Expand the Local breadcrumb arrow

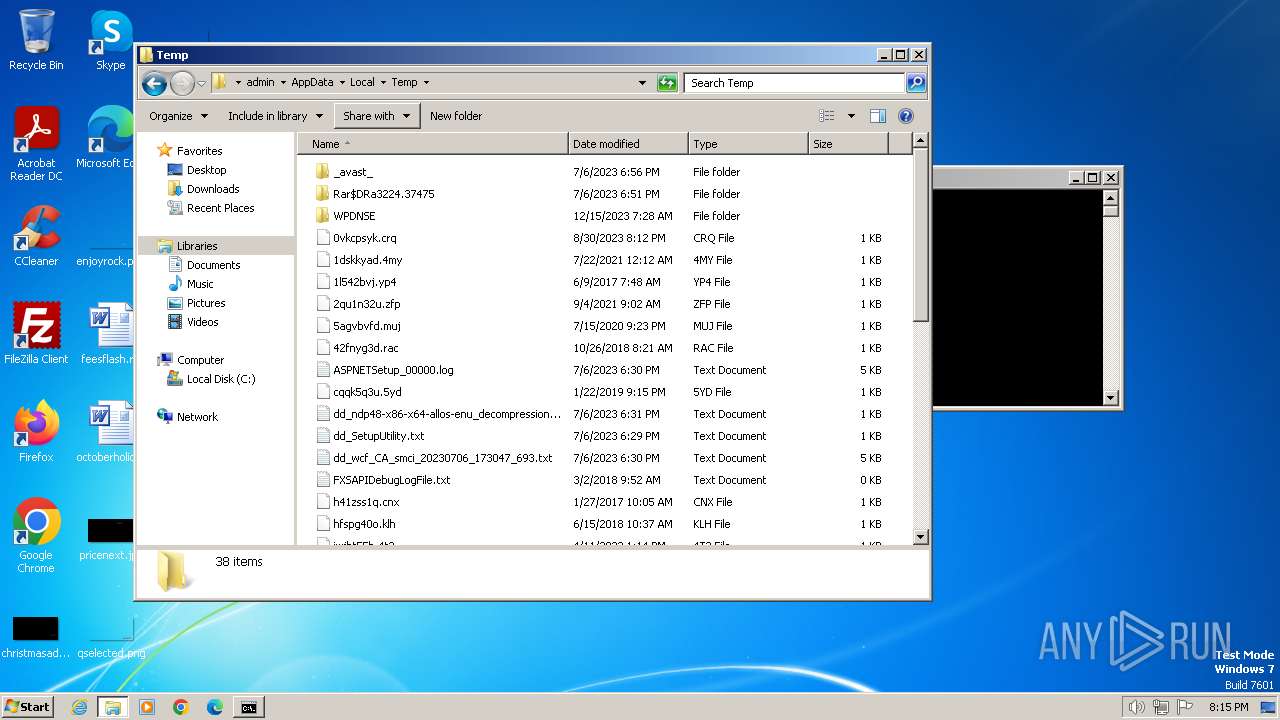(x=383, y=83)
